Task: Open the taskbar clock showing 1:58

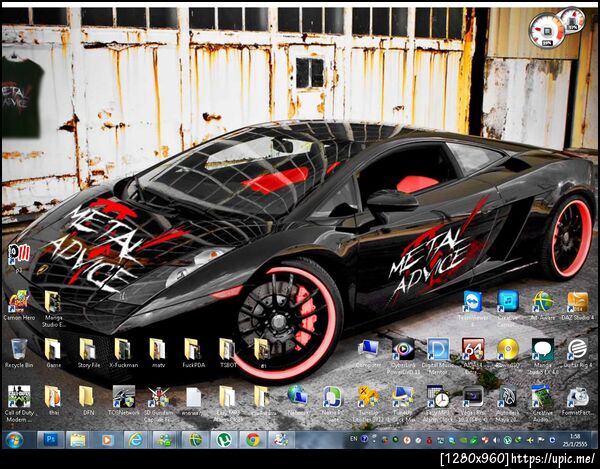Action: [x=575, y=440]
